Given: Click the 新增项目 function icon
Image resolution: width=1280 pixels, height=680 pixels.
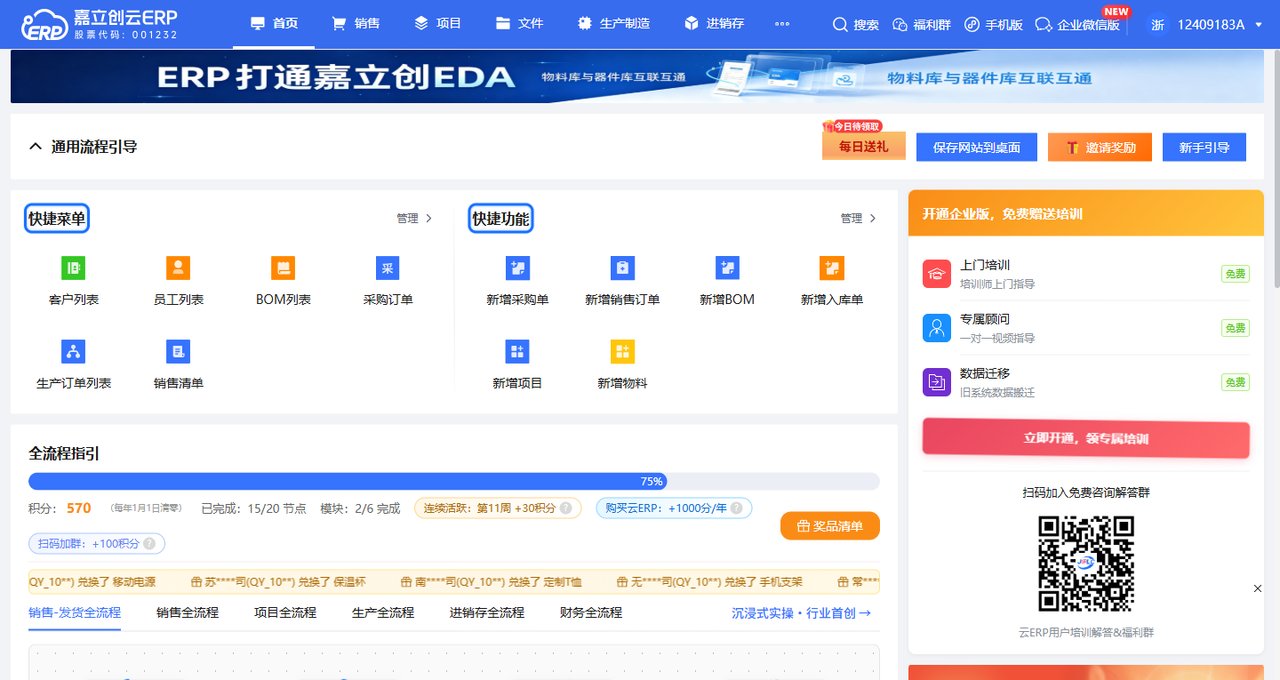Looking at the screenshot, I should pos(517,352).
